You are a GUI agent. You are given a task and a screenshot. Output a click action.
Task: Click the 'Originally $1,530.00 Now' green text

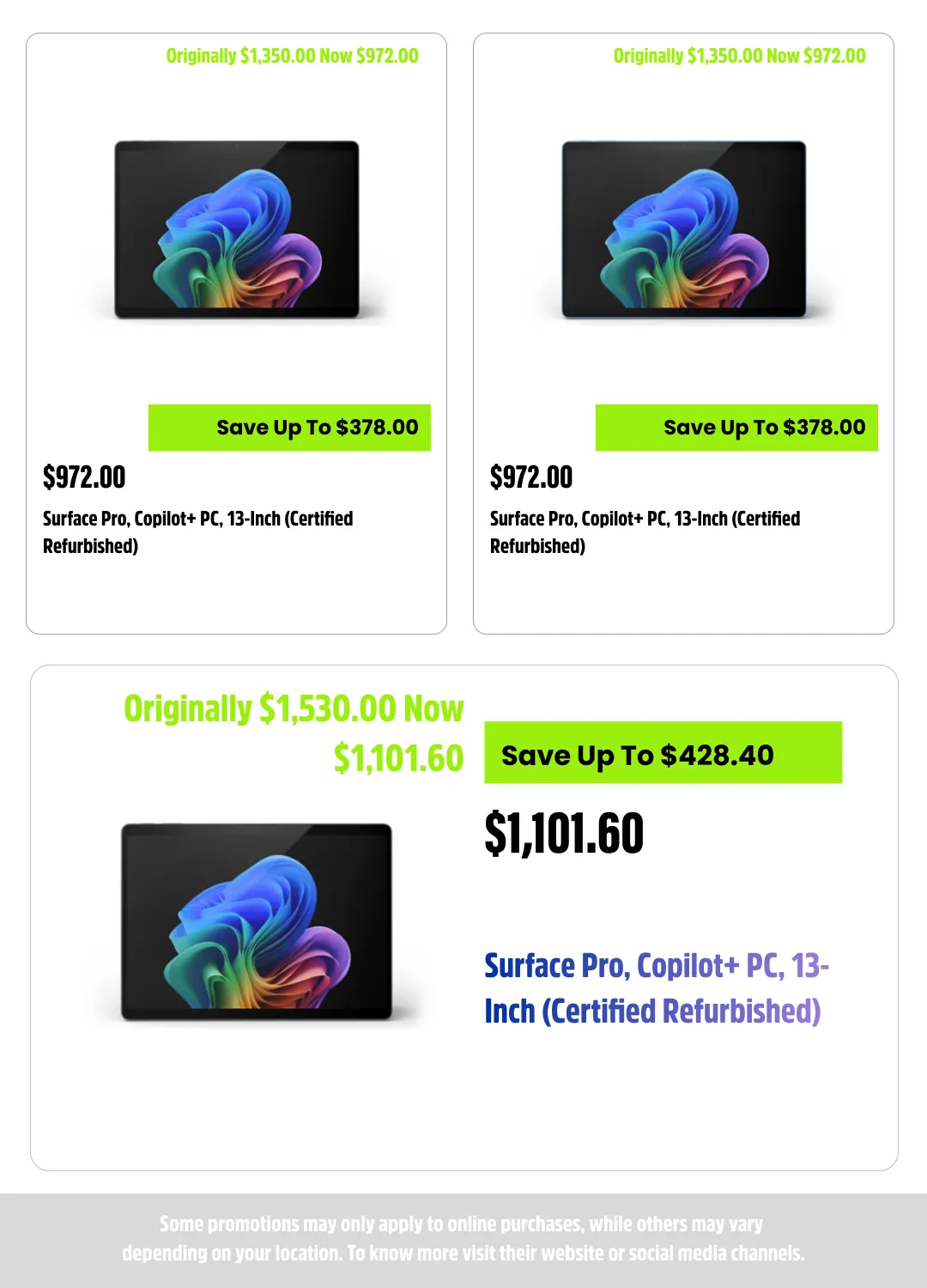[x=294, y=709]
